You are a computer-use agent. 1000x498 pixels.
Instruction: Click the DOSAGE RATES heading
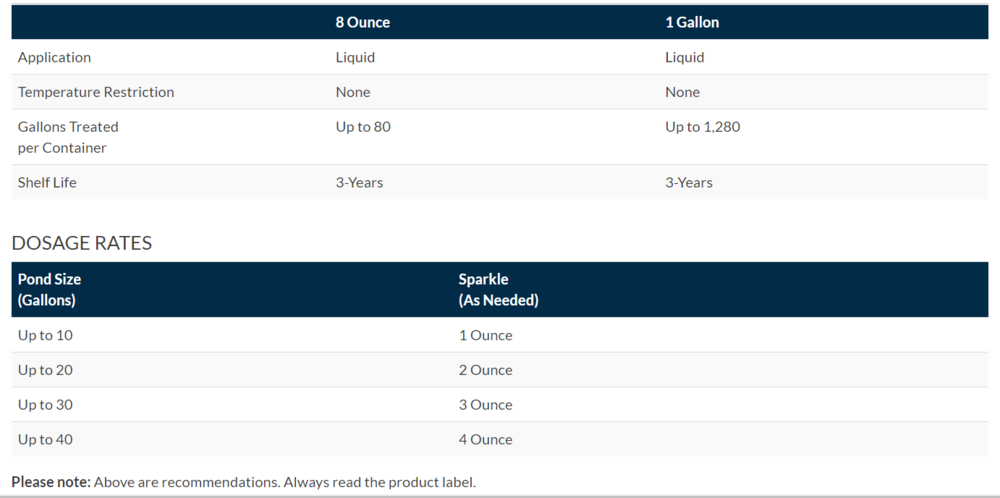click(82, 243)
